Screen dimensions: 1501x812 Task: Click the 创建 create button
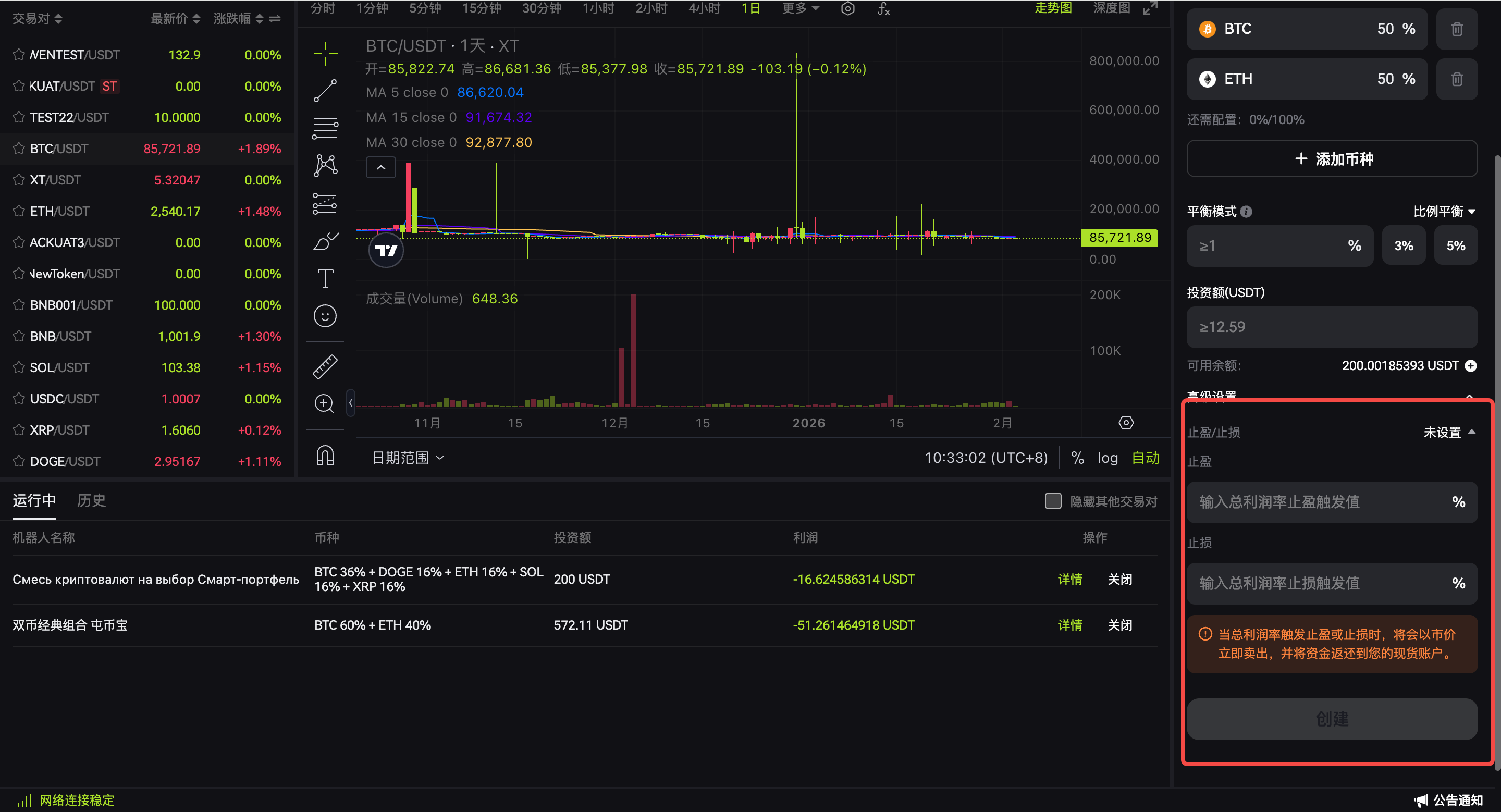click(1332, 719)
